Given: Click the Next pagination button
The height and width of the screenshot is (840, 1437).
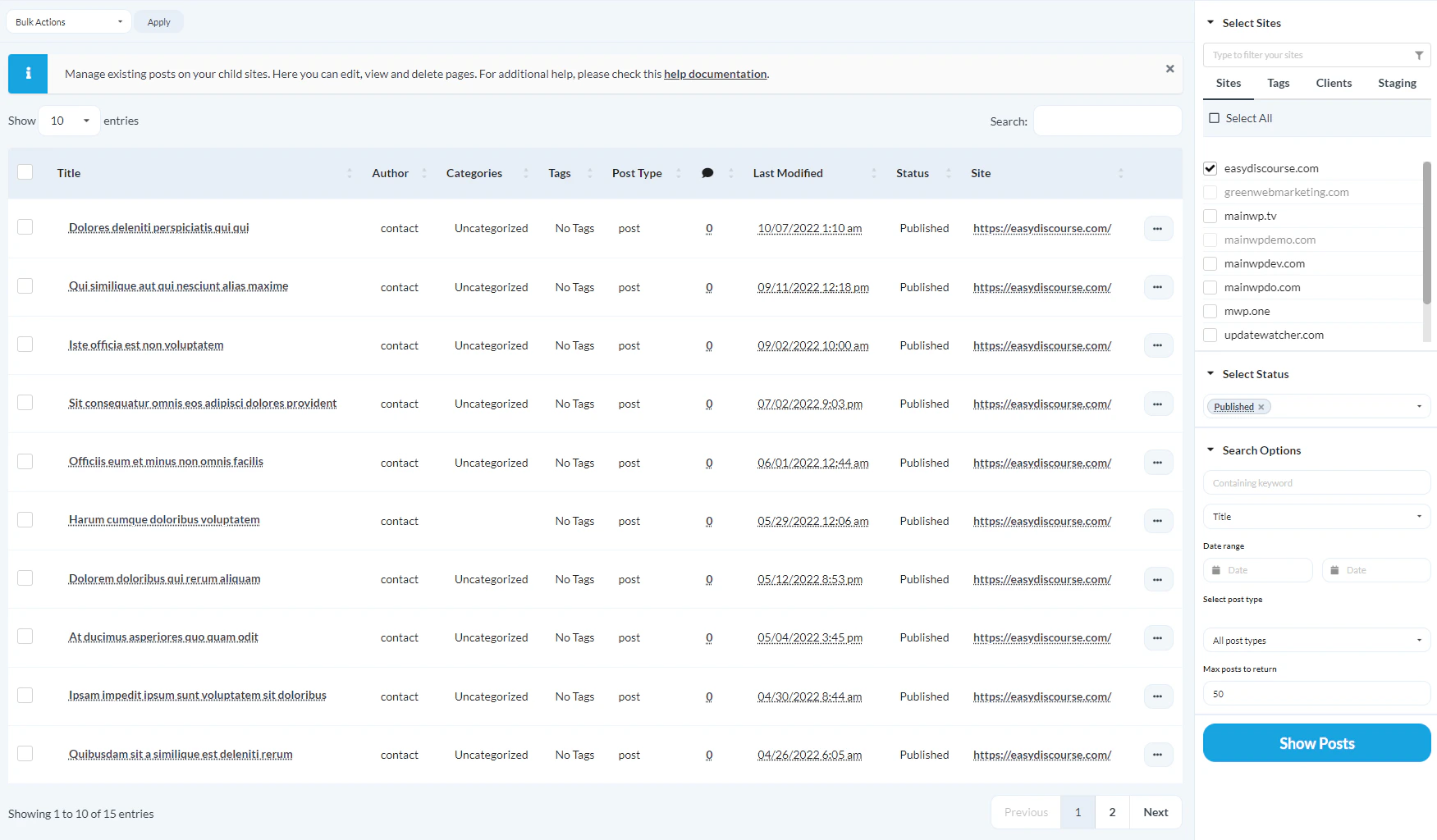Looking at the screenshot, I should pos(1156,812).
